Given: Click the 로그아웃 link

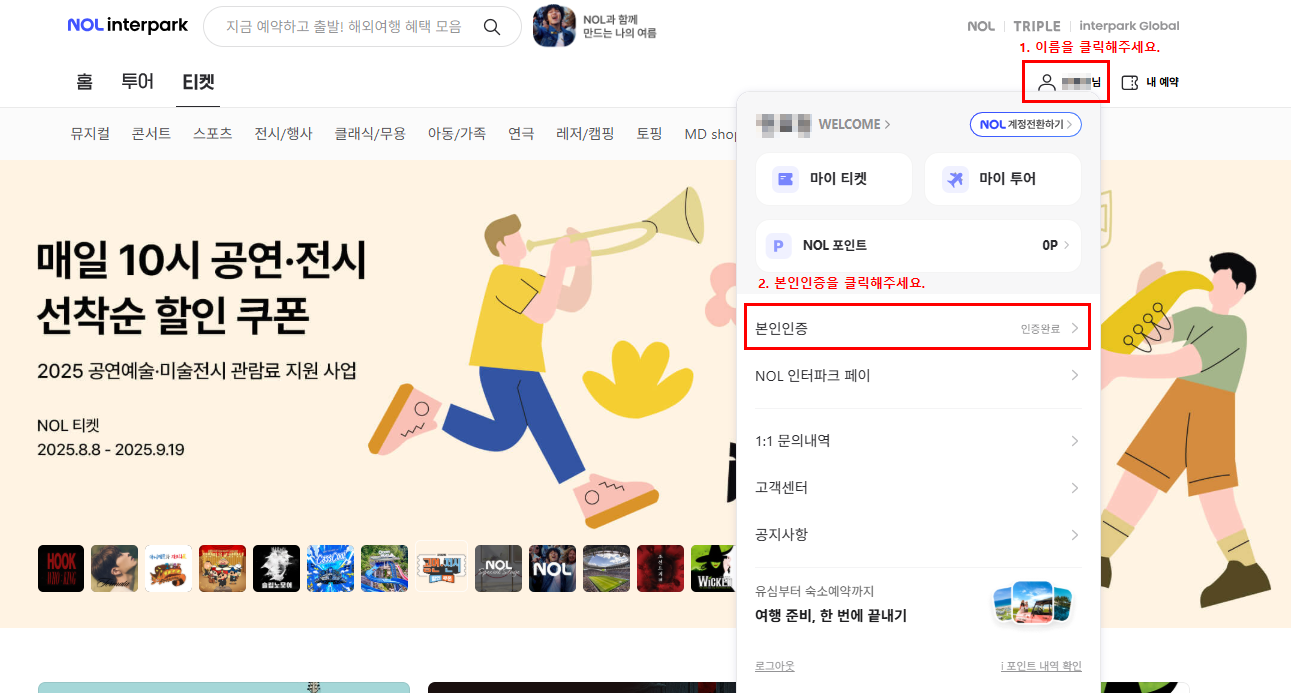Looking at the screenshot, I should point(775,666).
